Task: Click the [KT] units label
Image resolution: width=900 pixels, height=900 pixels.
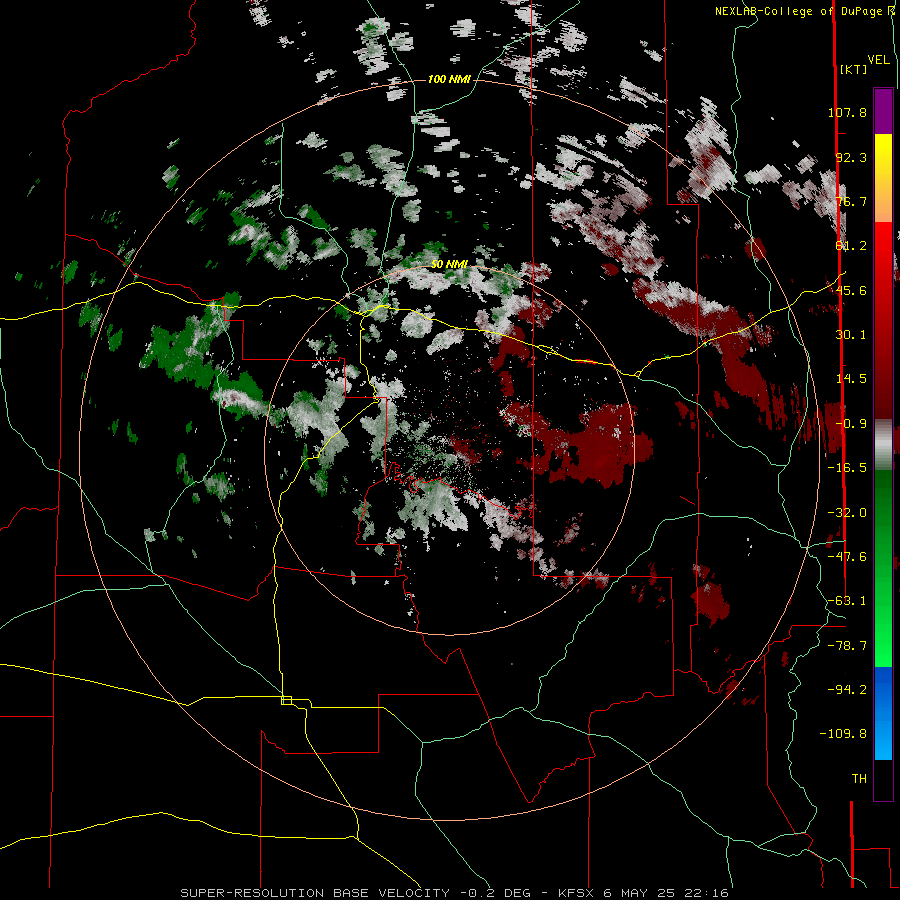Action: [x=853, y=69]
